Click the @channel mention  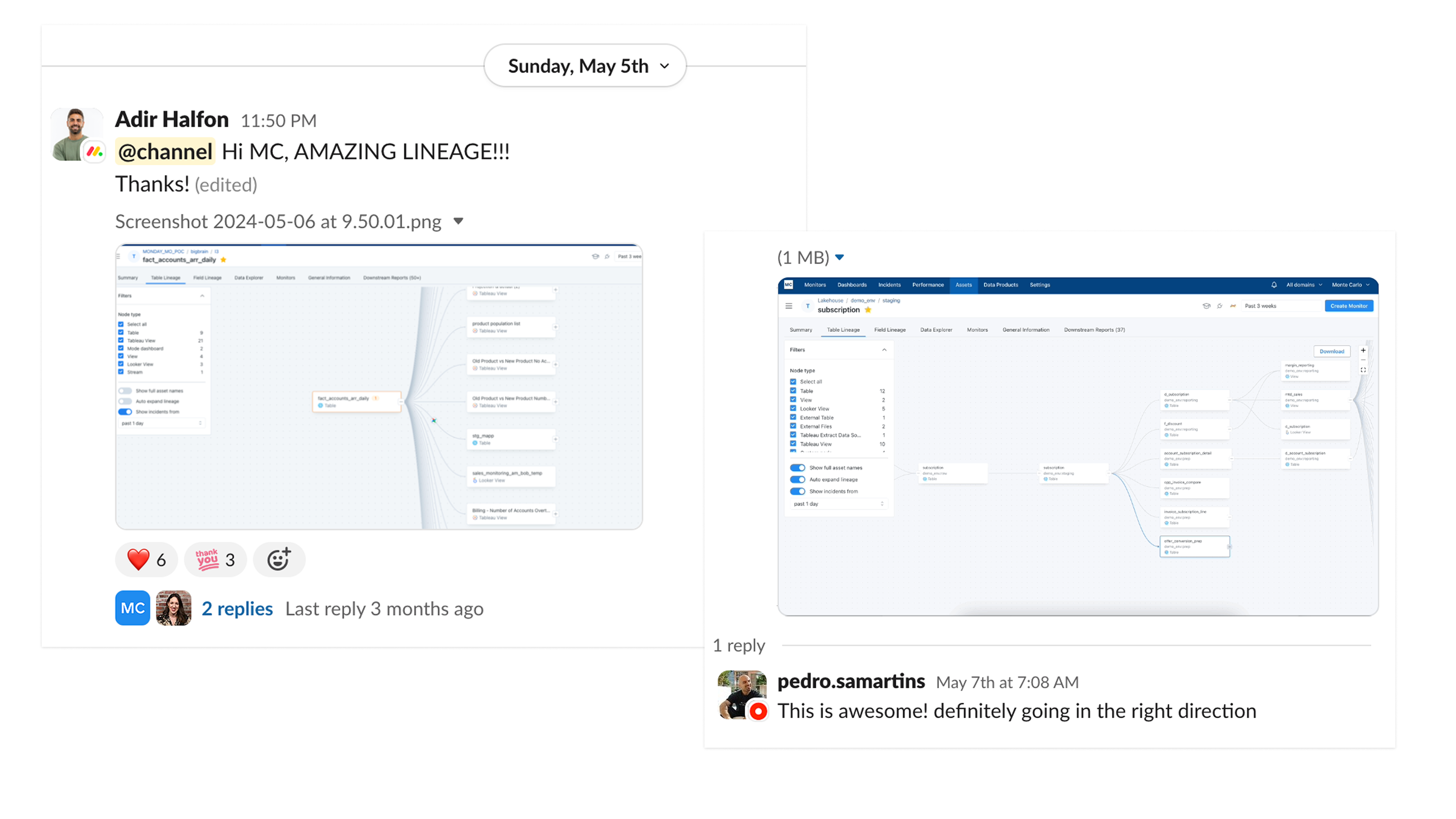point(165,152)
